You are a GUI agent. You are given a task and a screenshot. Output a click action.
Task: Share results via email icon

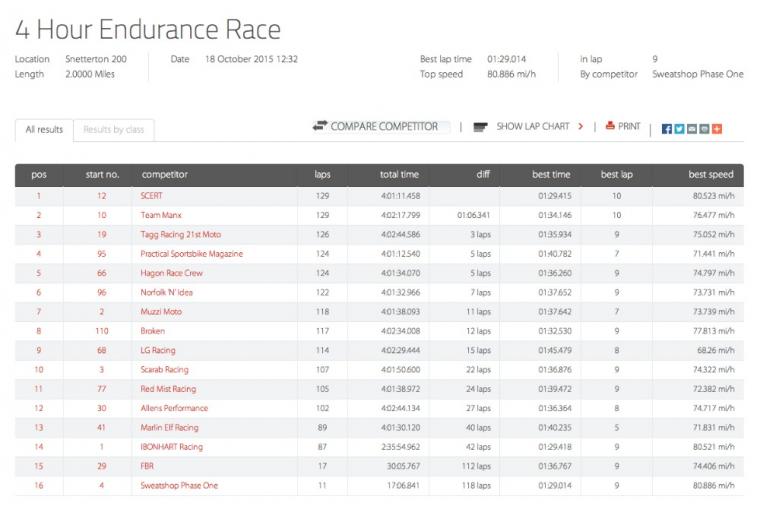point(692,129)
